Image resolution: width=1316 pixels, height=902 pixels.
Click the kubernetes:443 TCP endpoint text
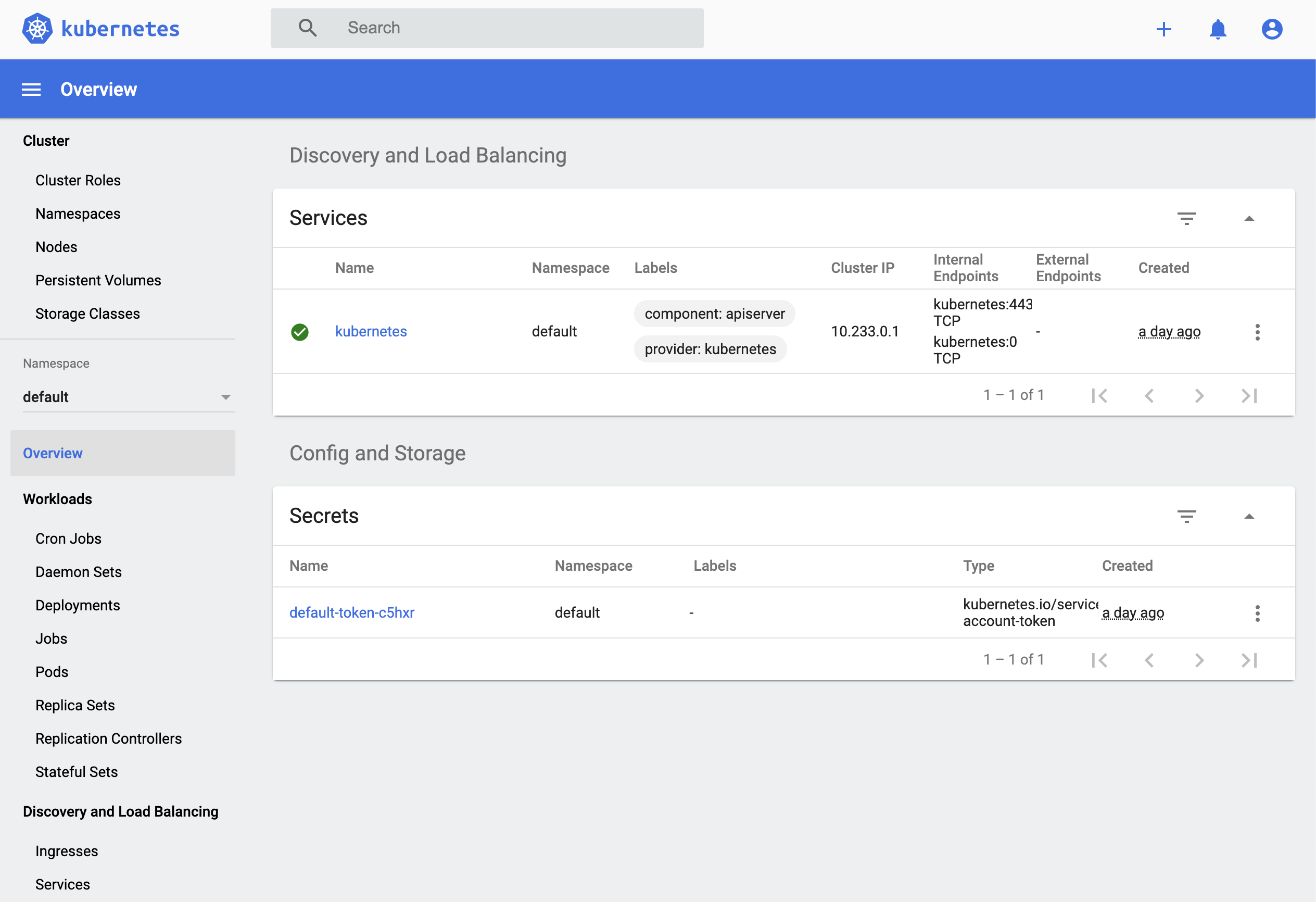[x=982, y=313]
